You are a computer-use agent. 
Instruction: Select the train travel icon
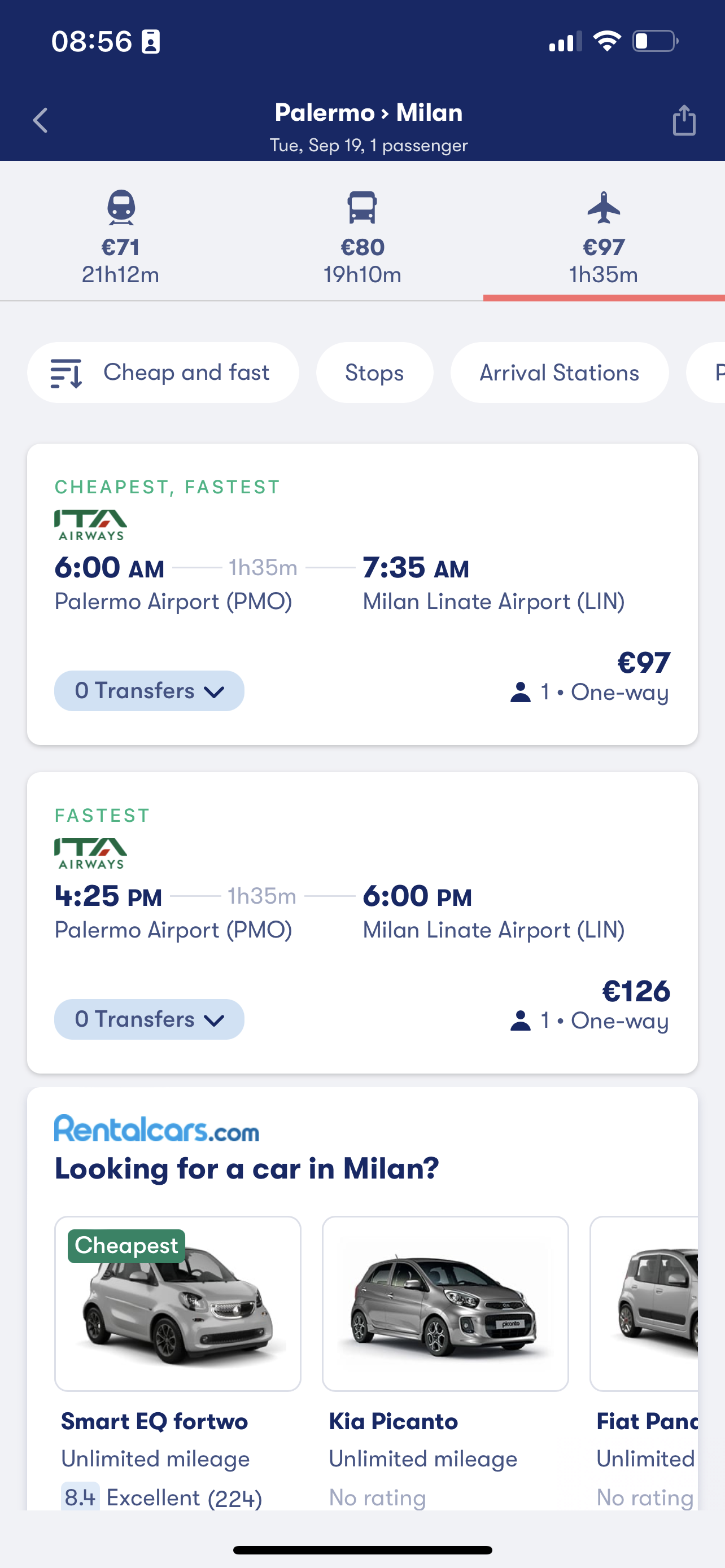click(x=120, y=208)
